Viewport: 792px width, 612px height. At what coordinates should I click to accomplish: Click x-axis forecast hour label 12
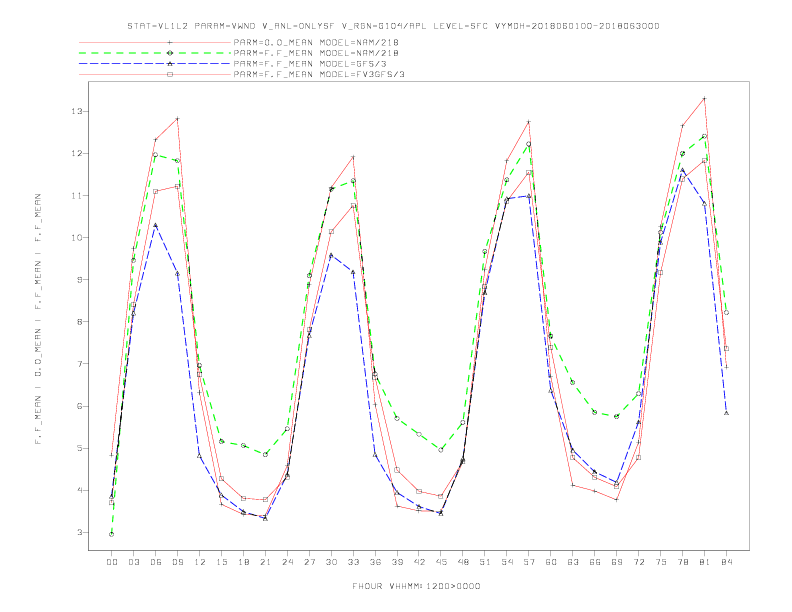(x=200, y=562)
